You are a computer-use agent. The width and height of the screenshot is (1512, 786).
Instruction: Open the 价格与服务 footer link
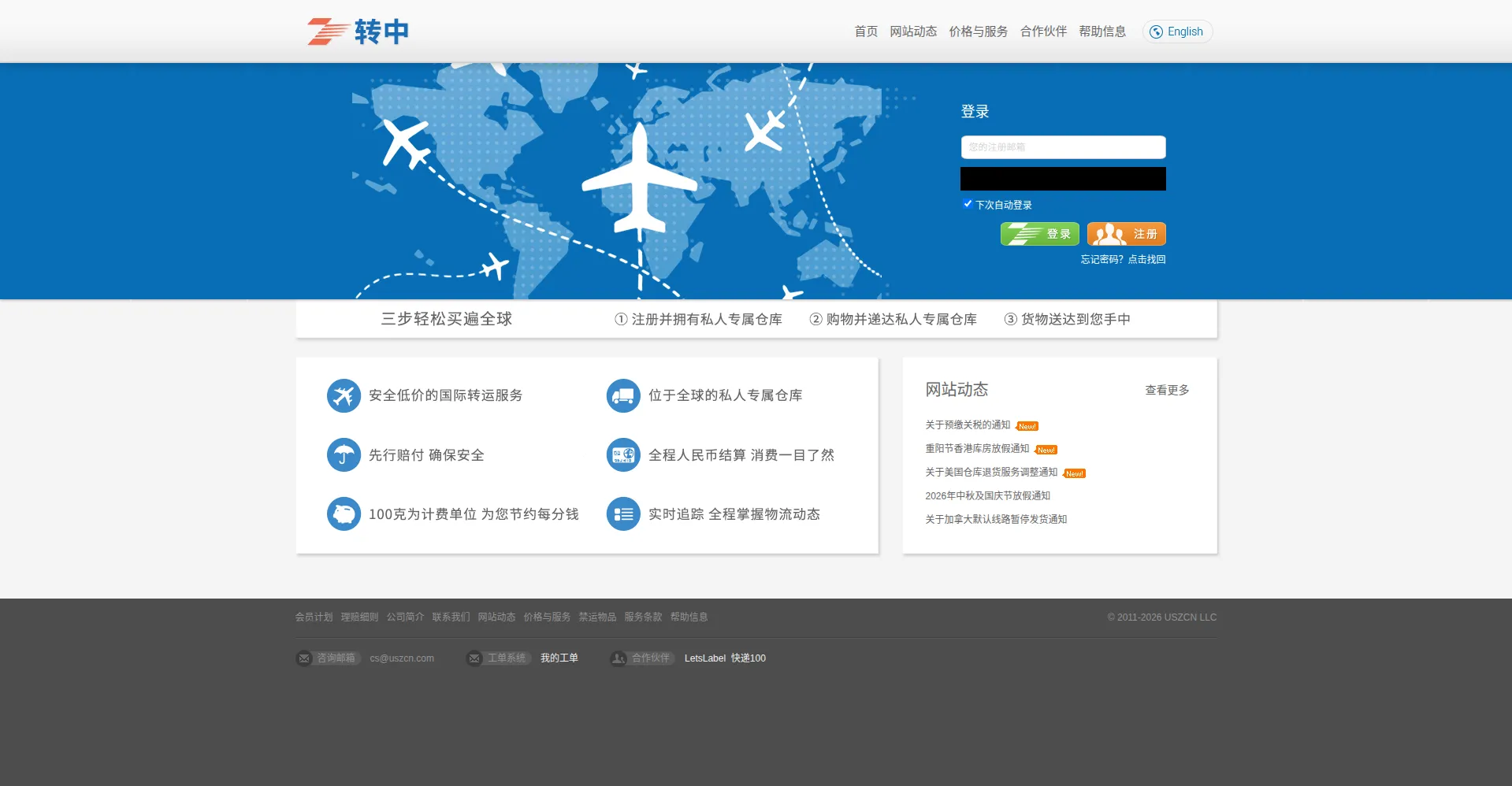pyautogui.click(x=547, y=617)
